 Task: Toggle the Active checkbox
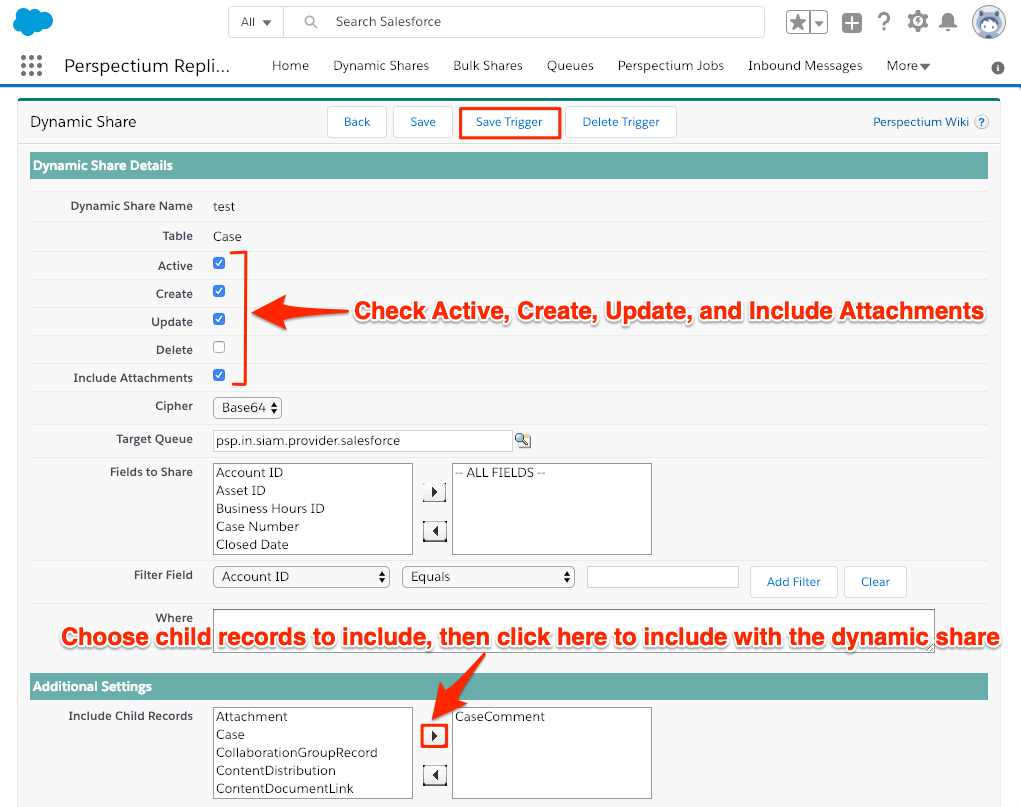(x=219, y=263)
